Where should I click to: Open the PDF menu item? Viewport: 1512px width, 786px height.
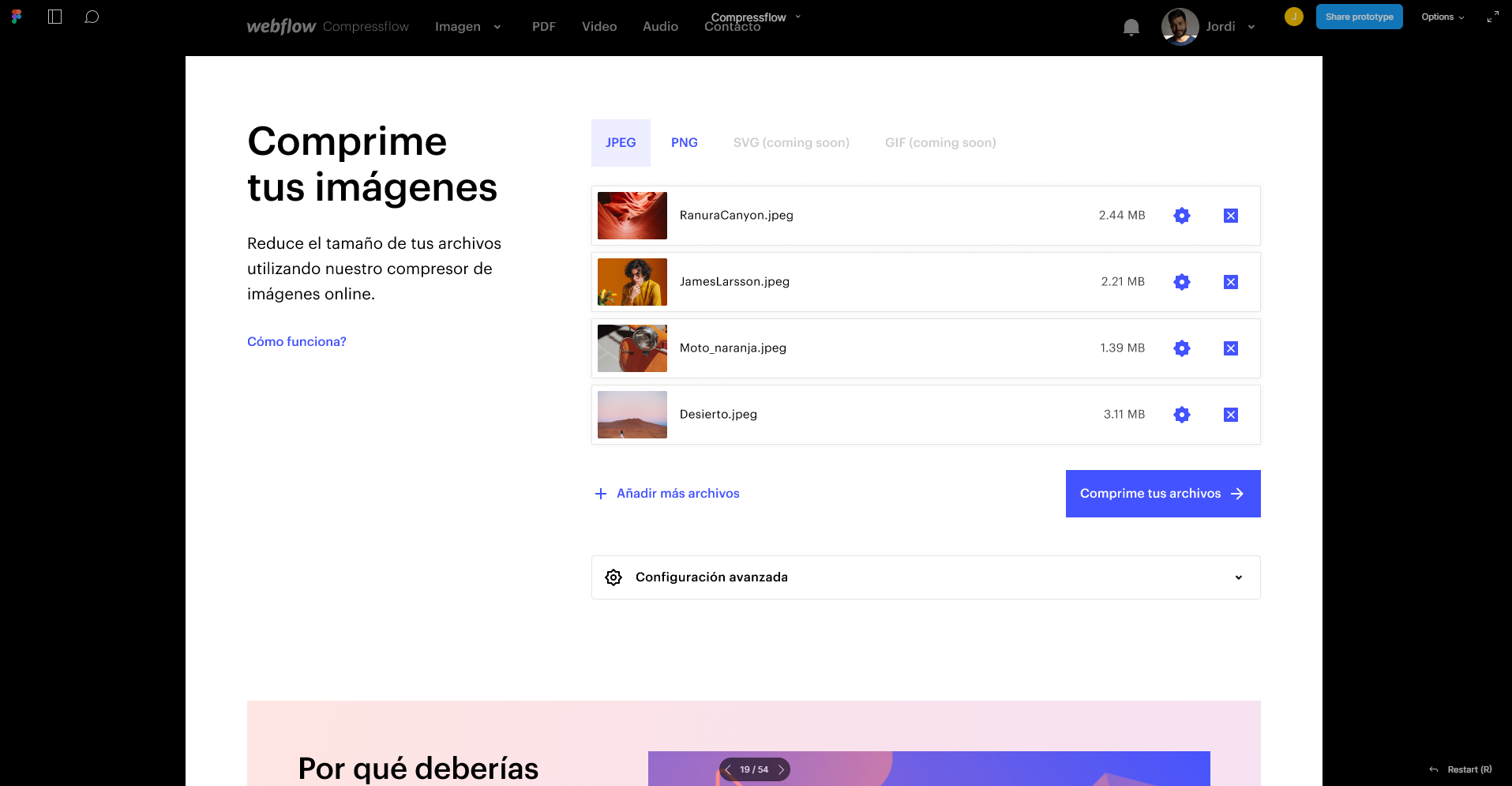pyautogui.click(x=544, y=27)
